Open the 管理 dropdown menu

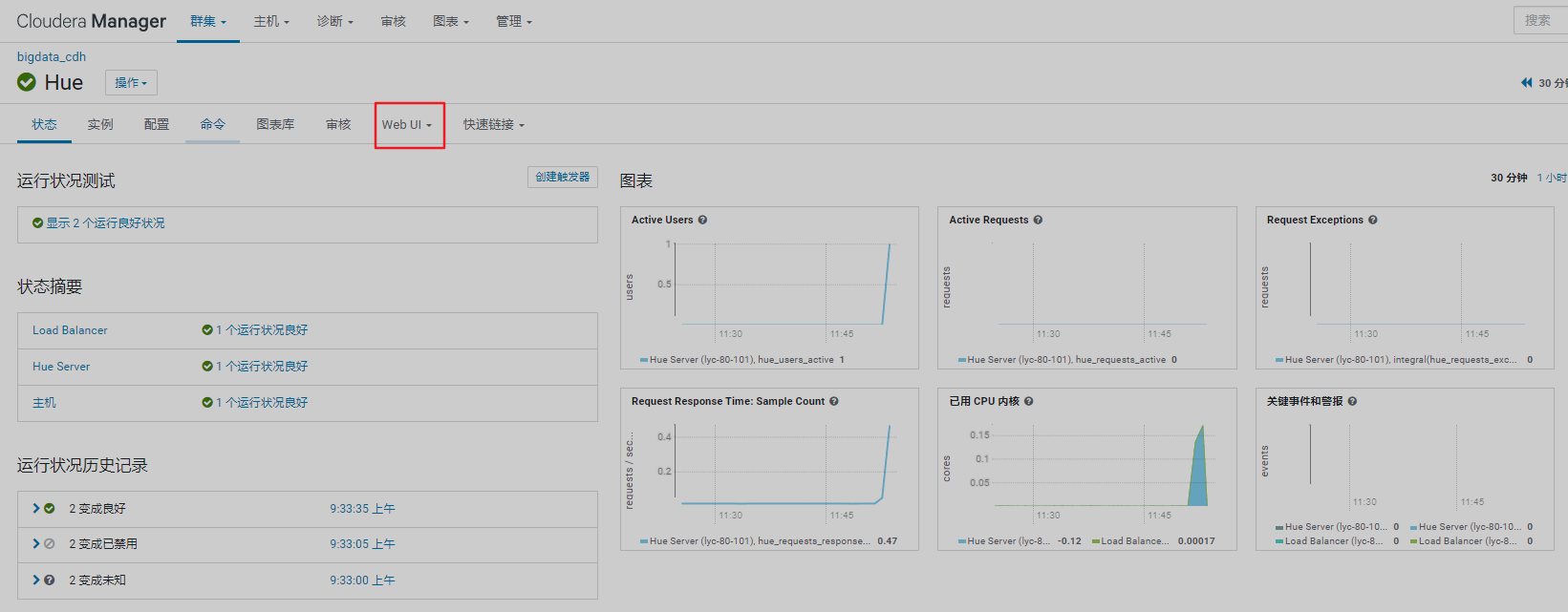[x=514, y=21]
